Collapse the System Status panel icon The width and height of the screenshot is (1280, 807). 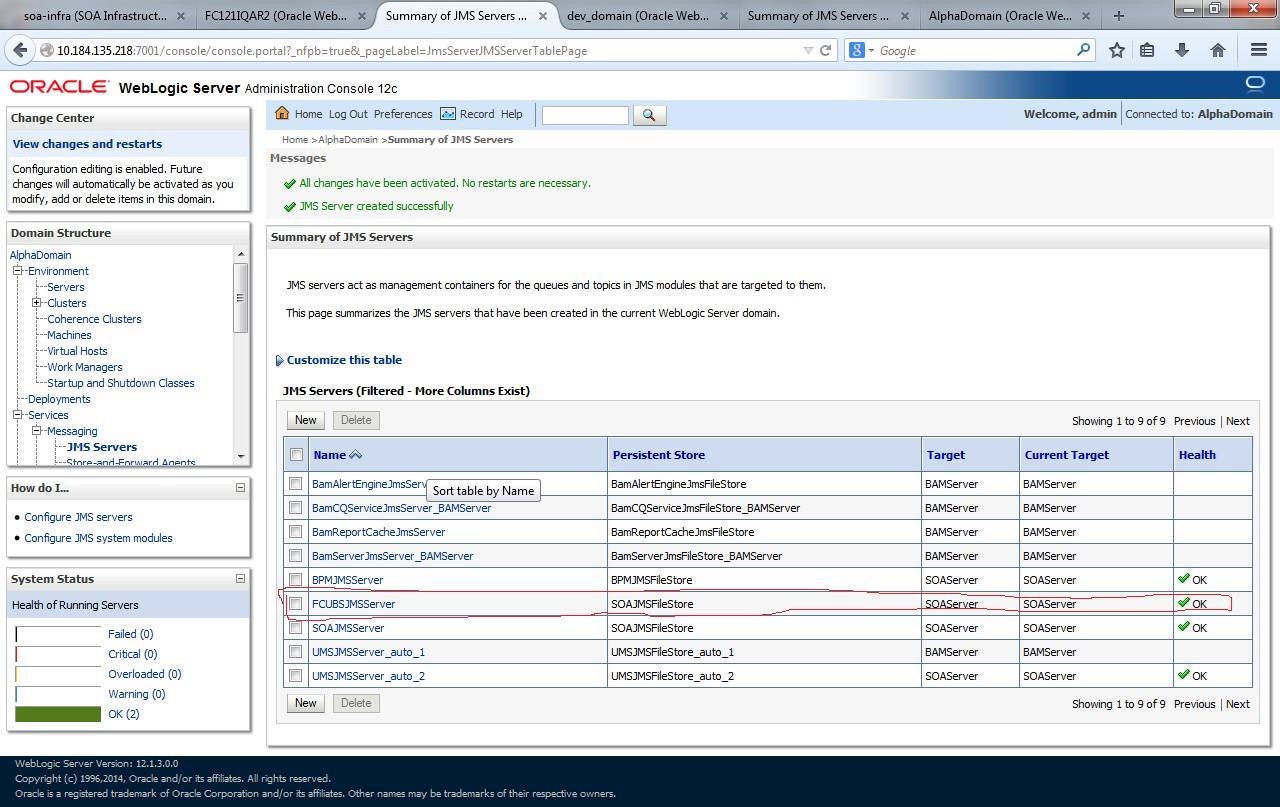click(239, 578)
